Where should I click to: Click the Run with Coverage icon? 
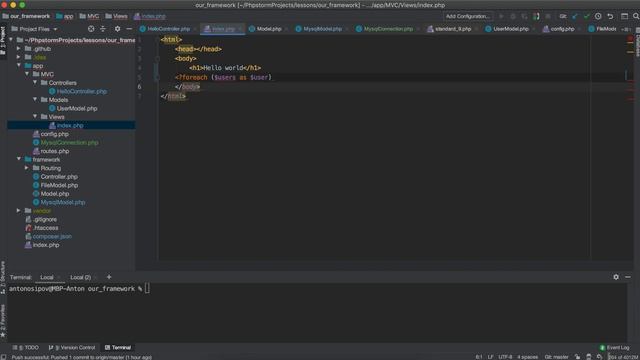click(524, 16)
